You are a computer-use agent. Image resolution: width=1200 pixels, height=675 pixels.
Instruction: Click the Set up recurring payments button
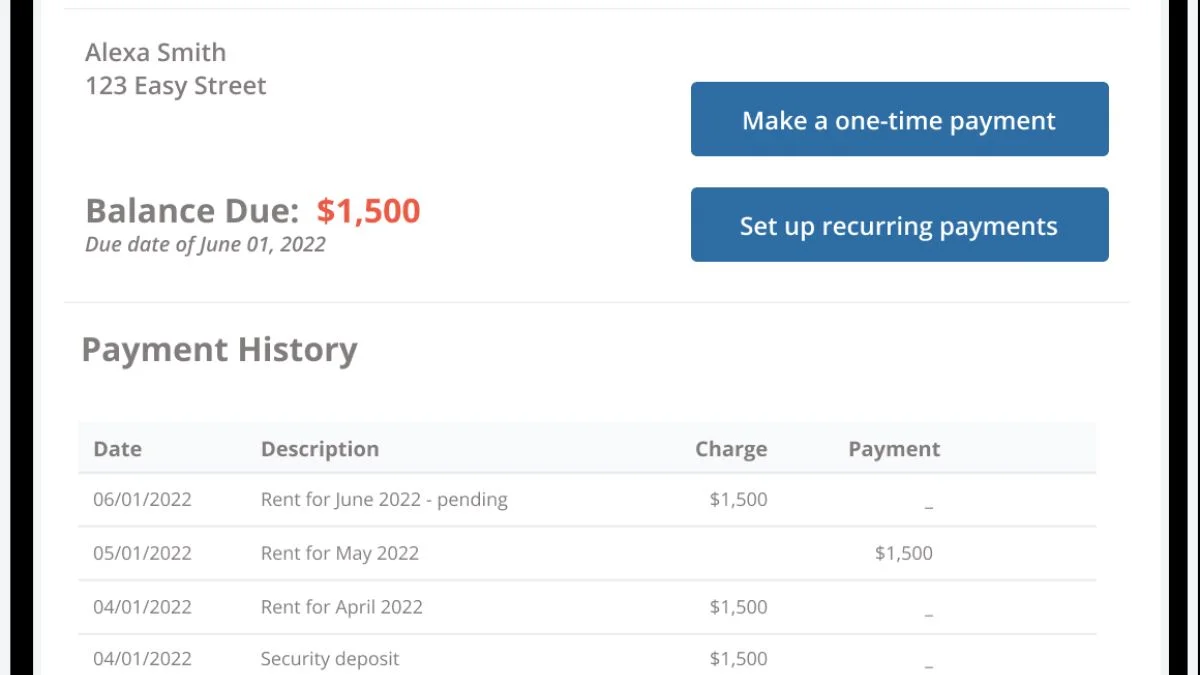point(898,224)
